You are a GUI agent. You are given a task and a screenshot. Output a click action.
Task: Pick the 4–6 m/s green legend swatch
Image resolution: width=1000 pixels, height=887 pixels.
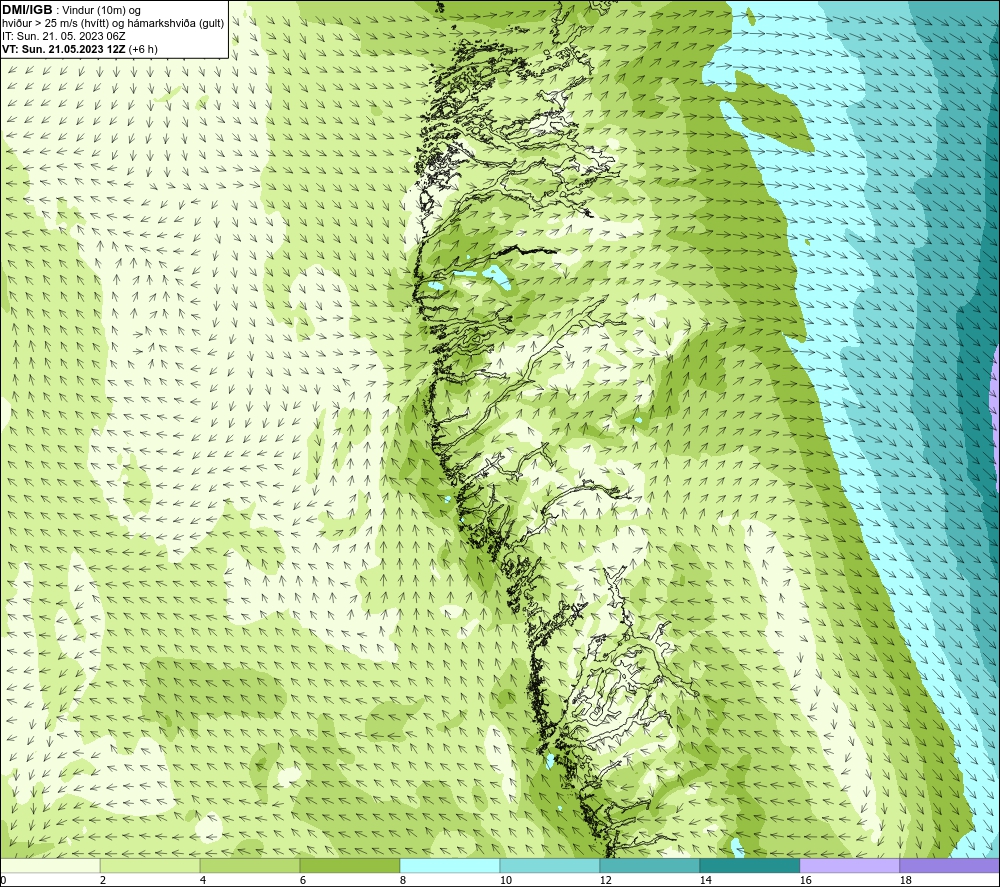click(250, 866)
